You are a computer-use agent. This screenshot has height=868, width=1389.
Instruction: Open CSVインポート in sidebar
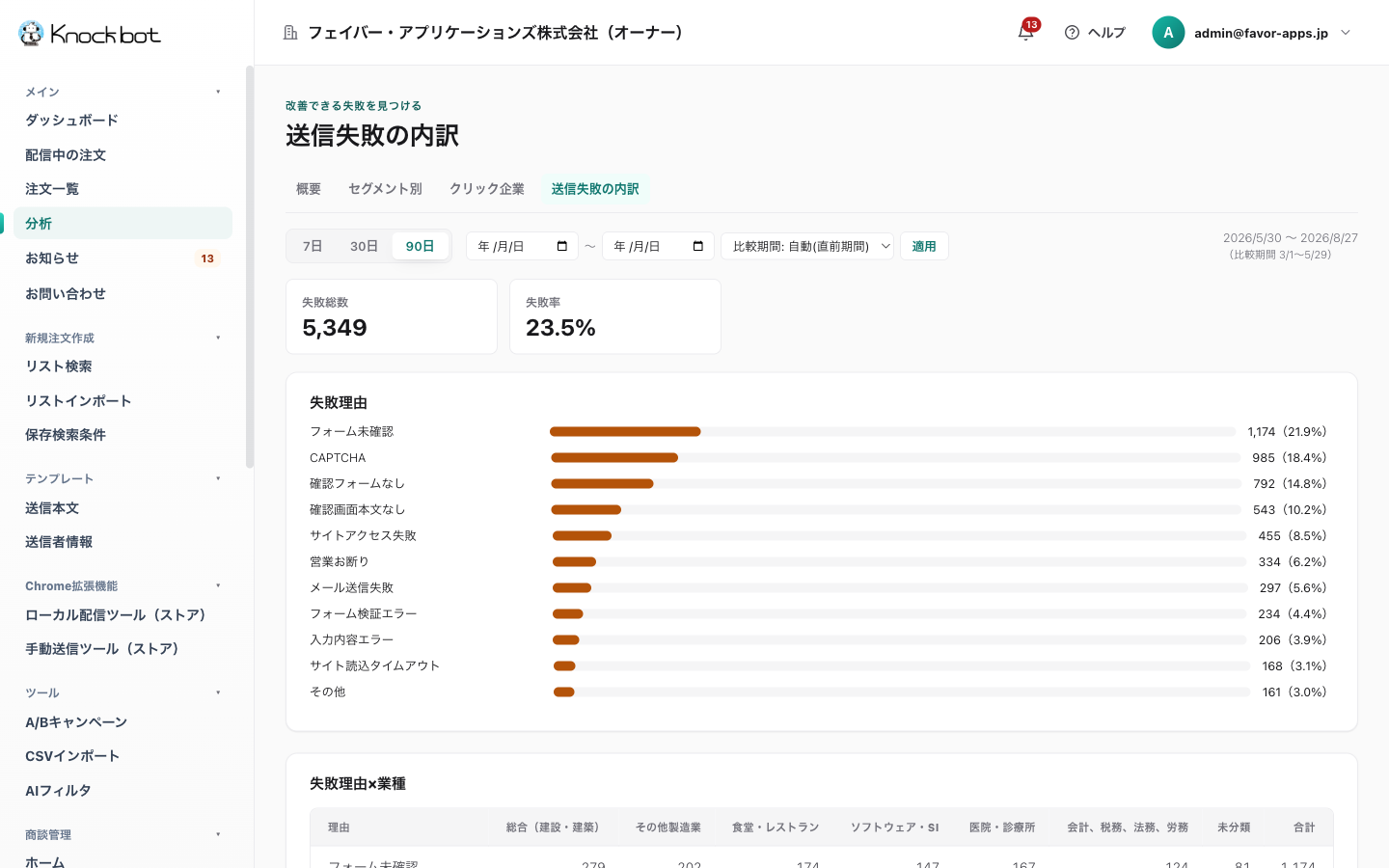(123, 756)
